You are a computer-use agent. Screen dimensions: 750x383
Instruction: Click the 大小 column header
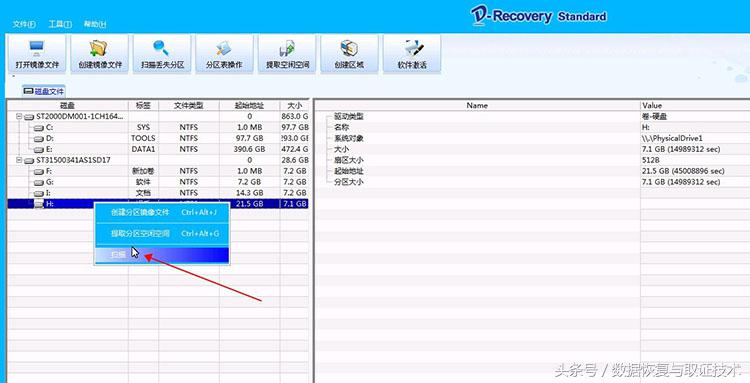click(294, 105)
